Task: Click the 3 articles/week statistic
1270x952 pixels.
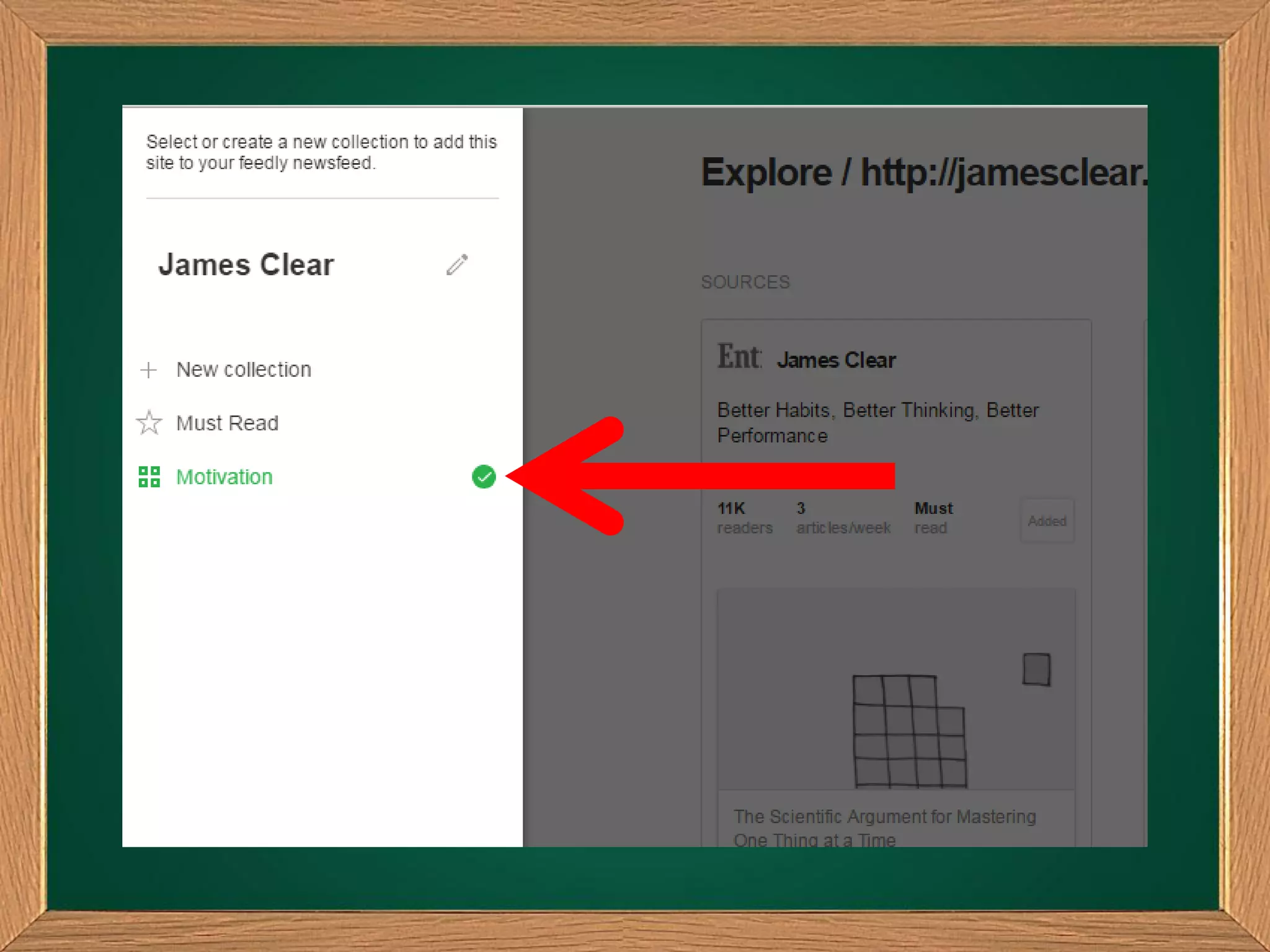Action: coord(843,518)
